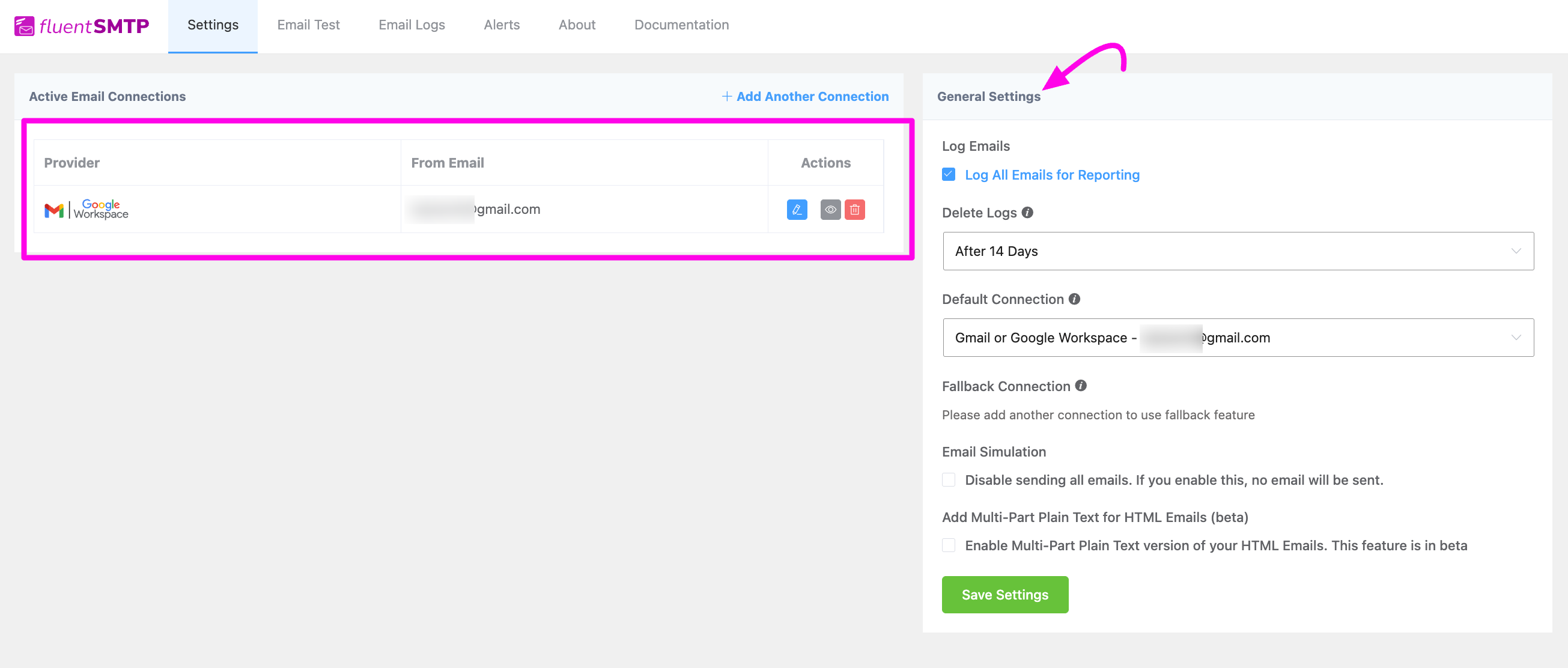1568x668 pixels.
Task: Click the fallback feature notice text
Action: point(1098,414)
